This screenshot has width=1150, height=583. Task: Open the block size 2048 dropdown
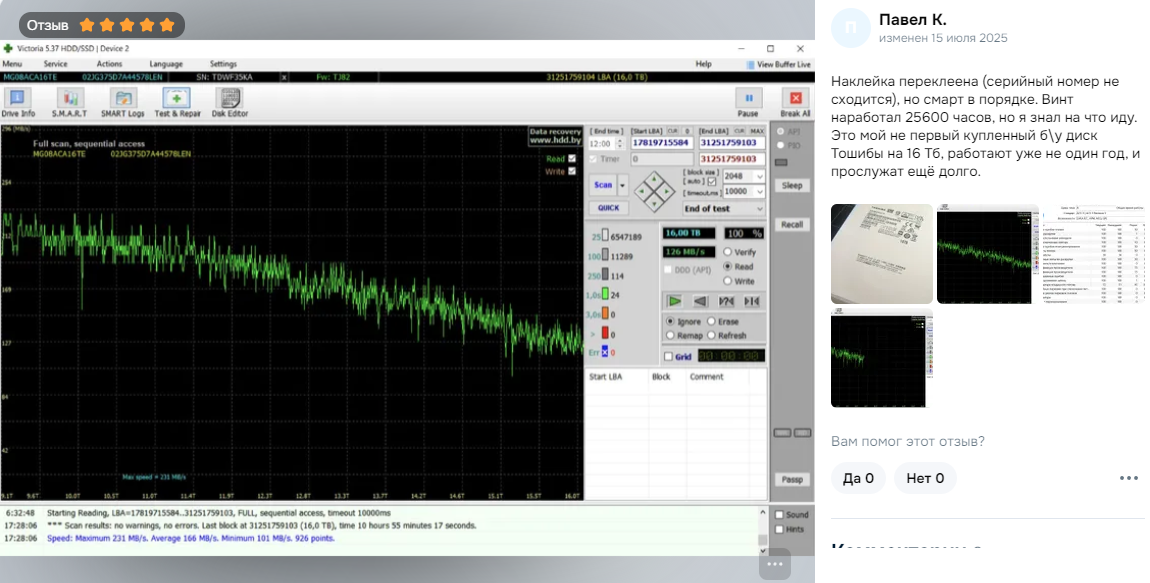(760, 177)
